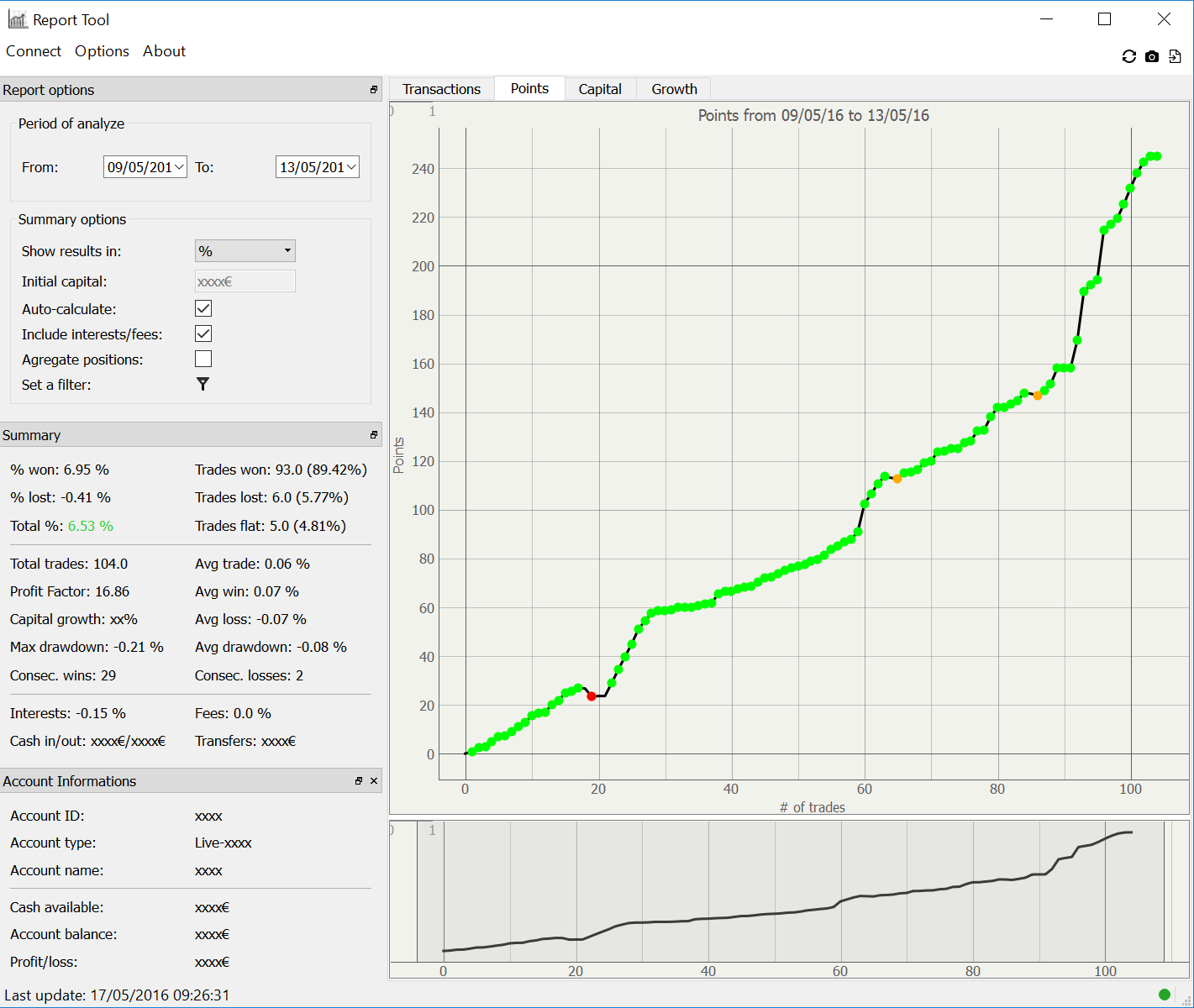This screenshot has height=1008, width=1194.
Task: Click the Total % value 6.53 %
Action: pos(91,526)
